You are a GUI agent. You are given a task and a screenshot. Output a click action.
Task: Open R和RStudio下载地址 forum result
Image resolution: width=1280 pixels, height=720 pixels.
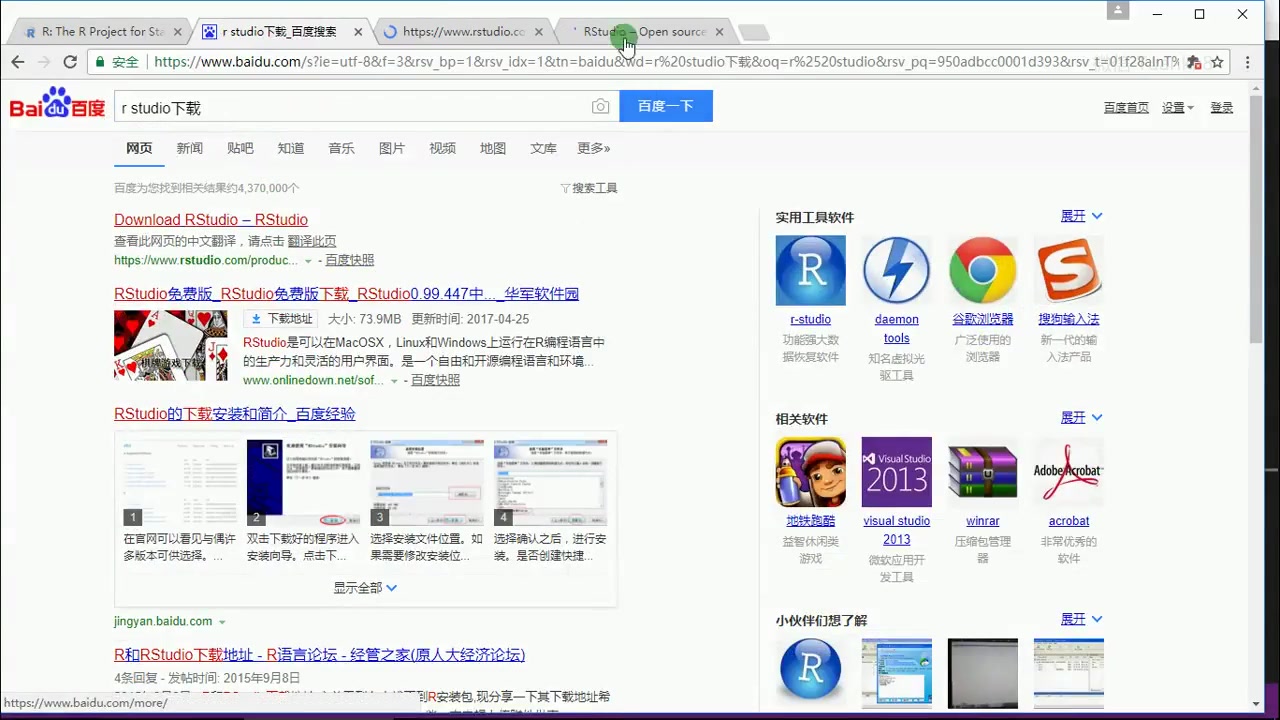(x=319, y=655)
